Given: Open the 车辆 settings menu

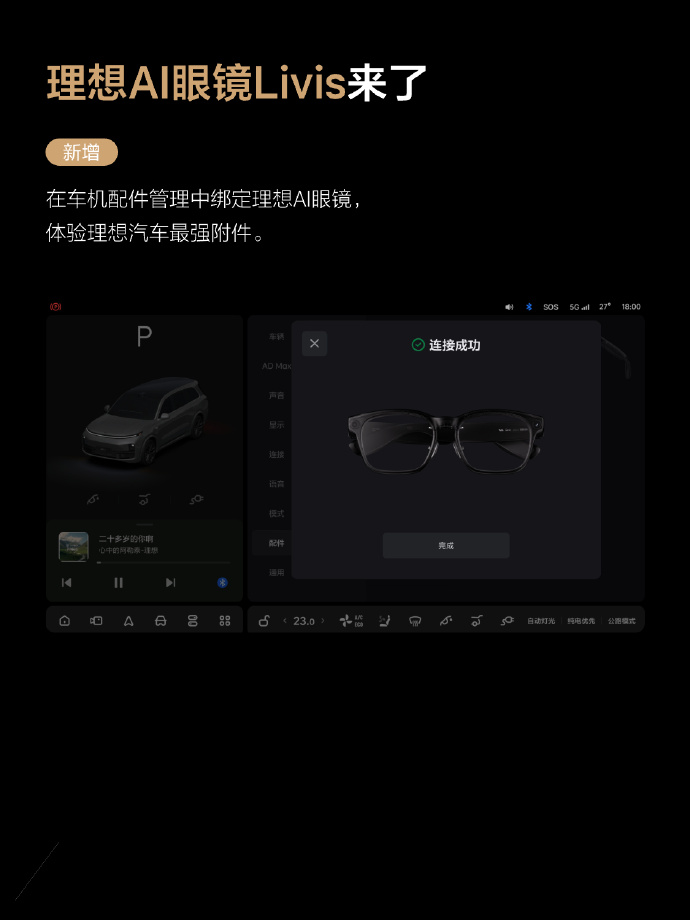Looking at the screenshot, I should click(276, 337).
